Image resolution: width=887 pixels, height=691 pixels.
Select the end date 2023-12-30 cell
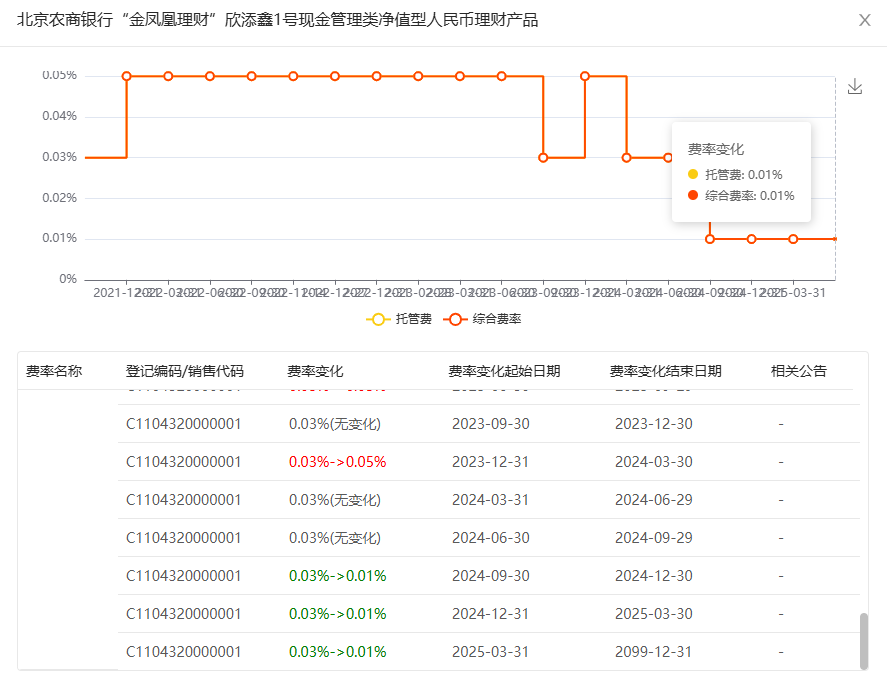click(x=653, y=424)
